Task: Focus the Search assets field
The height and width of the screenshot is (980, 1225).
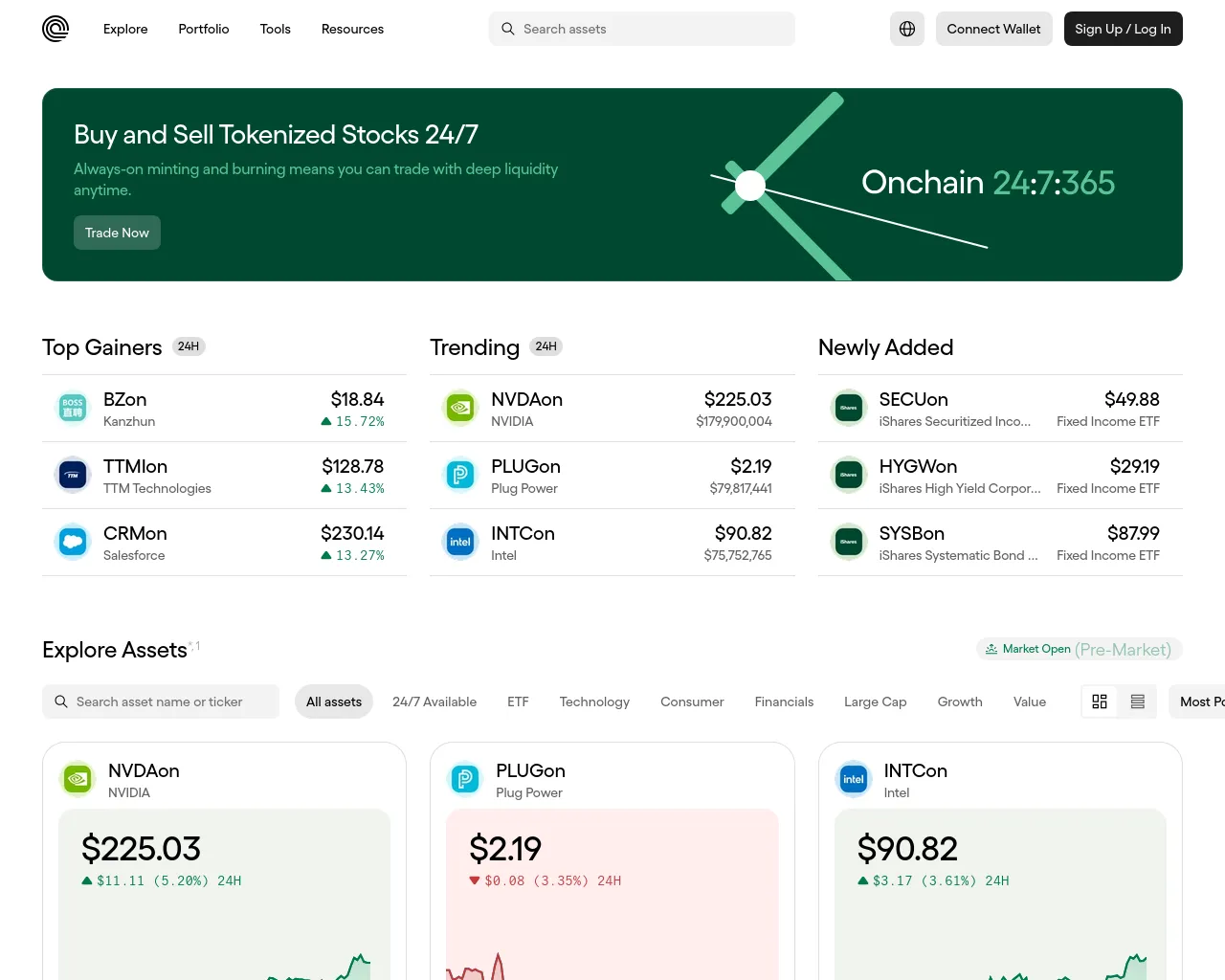Action: pos(642,29)
